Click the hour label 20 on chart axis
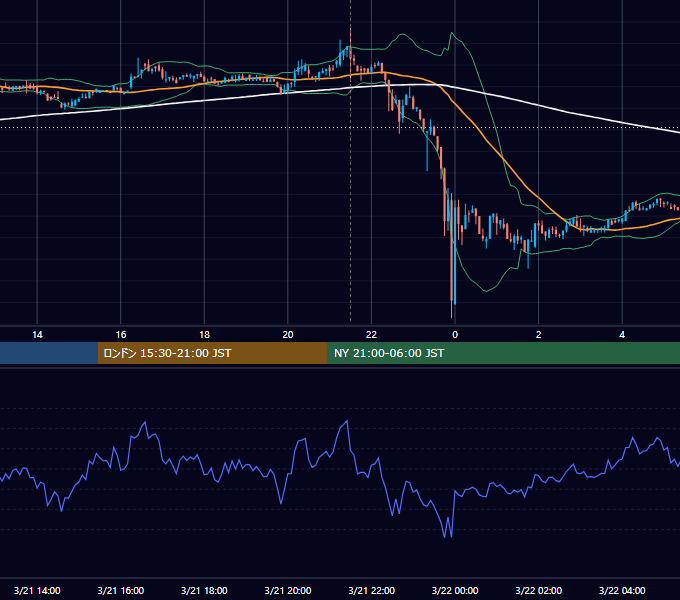This screenshot has width=680, height=600. [x=288, y=335]
